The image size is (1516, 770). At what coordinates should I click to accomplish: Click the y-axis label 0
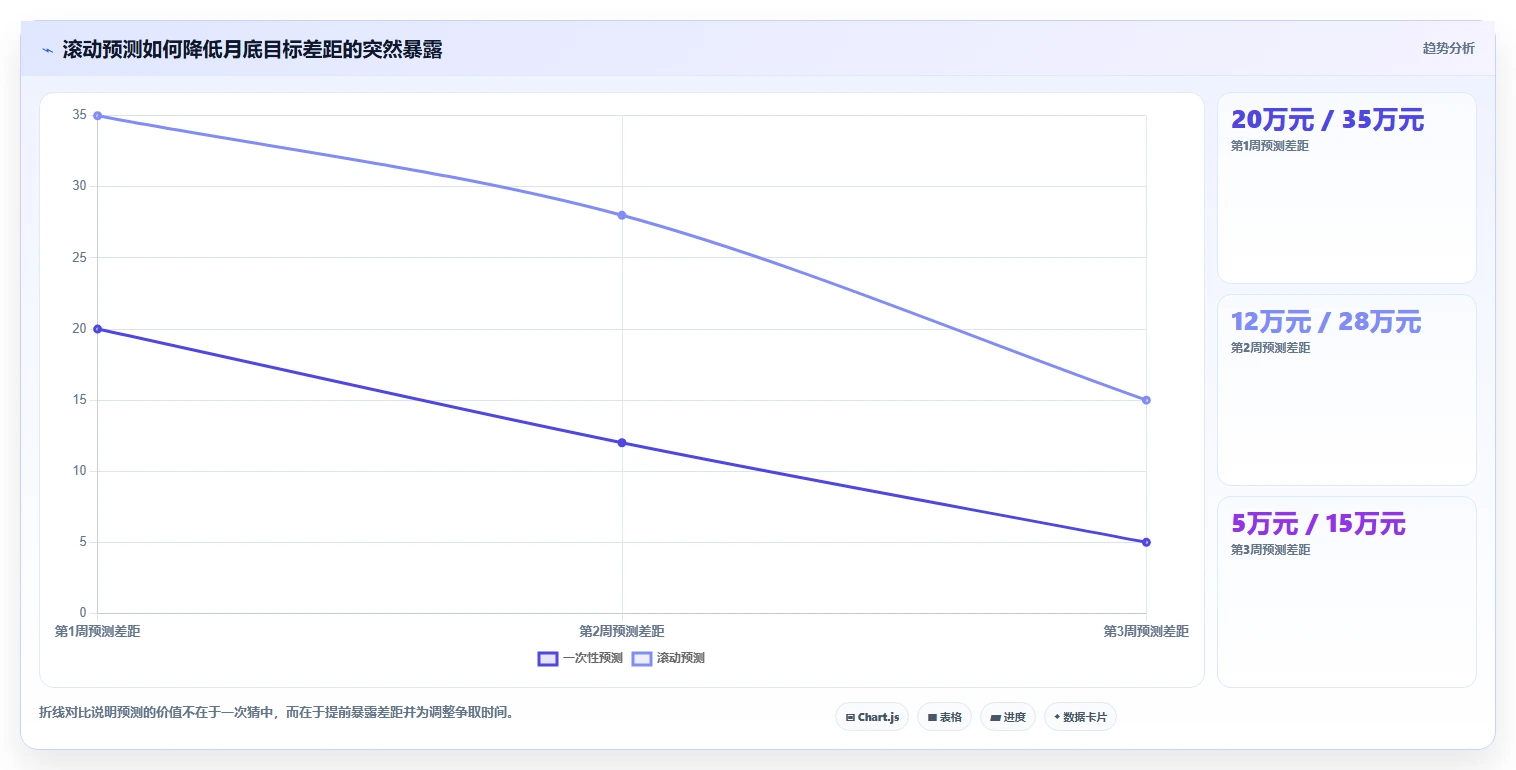84,613
